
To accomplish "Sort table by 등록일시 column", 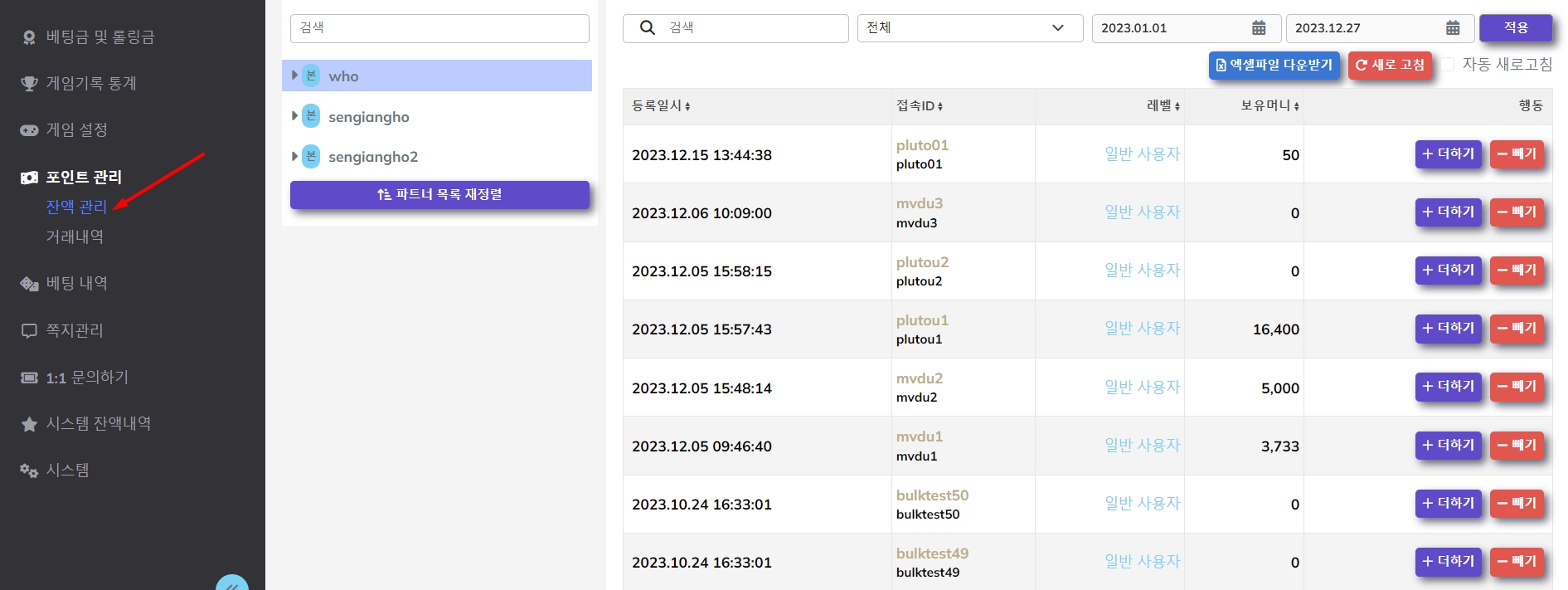I will pyautogui.click(x=661, y=106).
